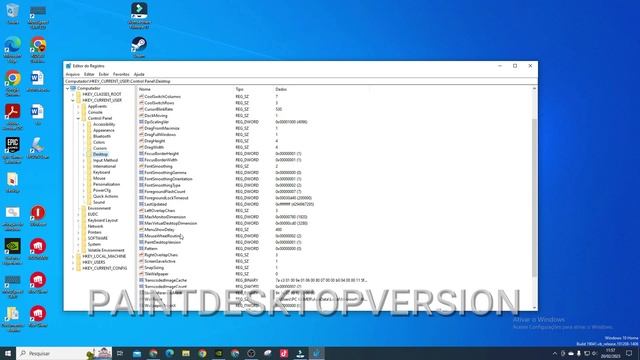Click the Registry Editor title bar icon

coord(68,66)
